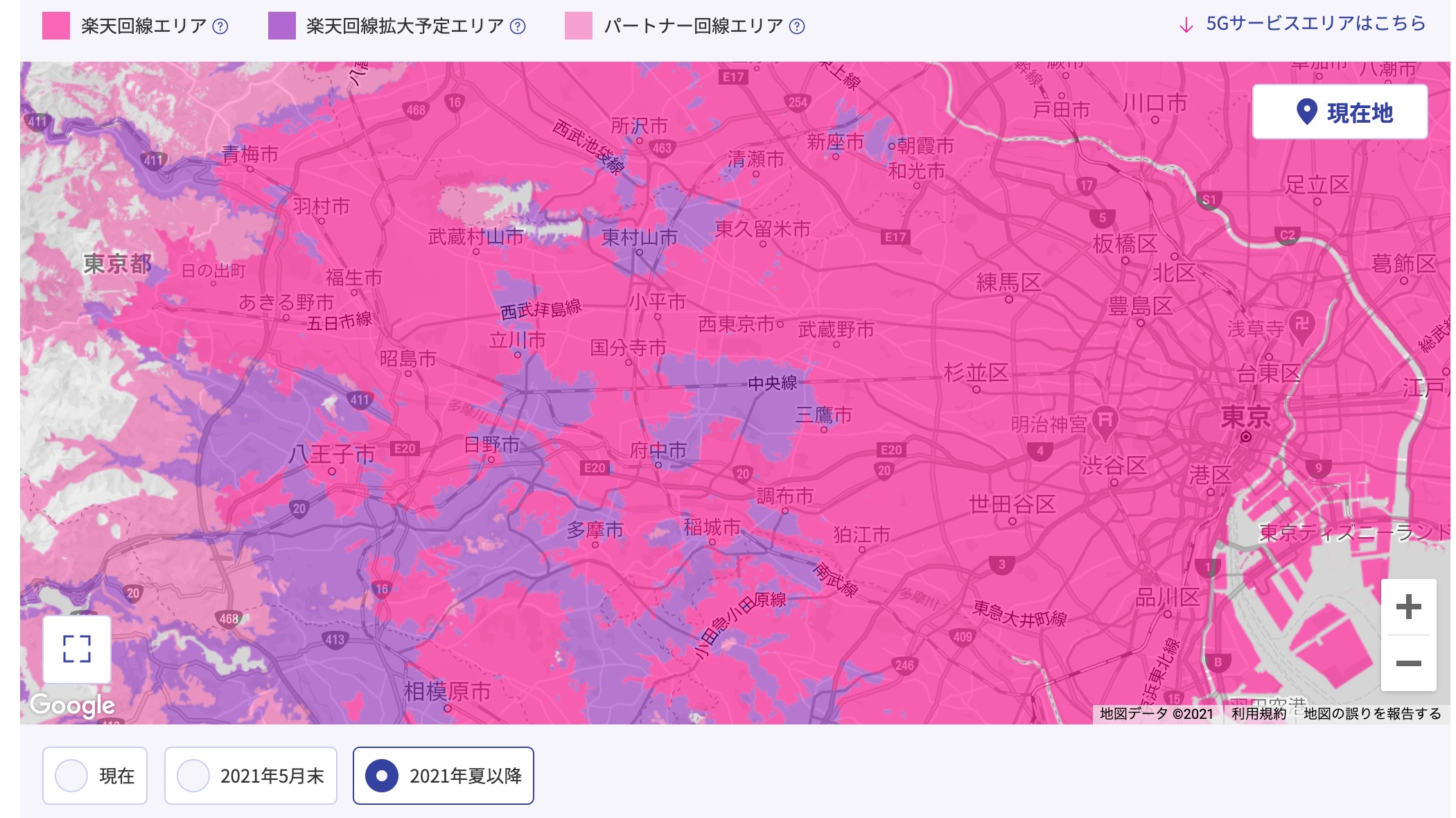The height and width of the screenshot is (818, 1456).
Task: Open the 利用規約 terms link
Action: click(1258, 713)
